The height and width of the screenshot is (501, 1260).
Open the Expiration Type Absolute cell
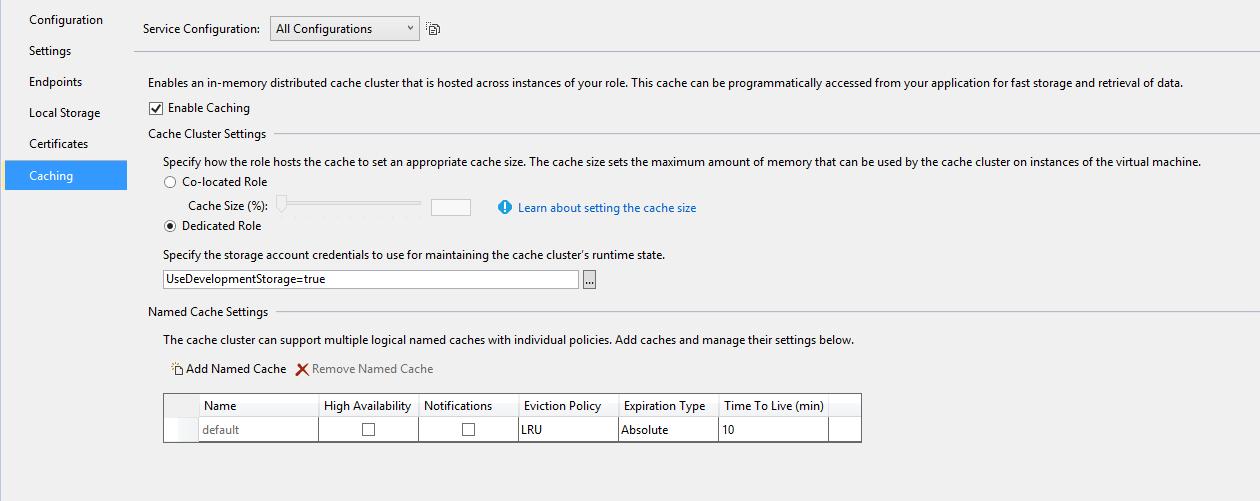(x=667, y=430)
